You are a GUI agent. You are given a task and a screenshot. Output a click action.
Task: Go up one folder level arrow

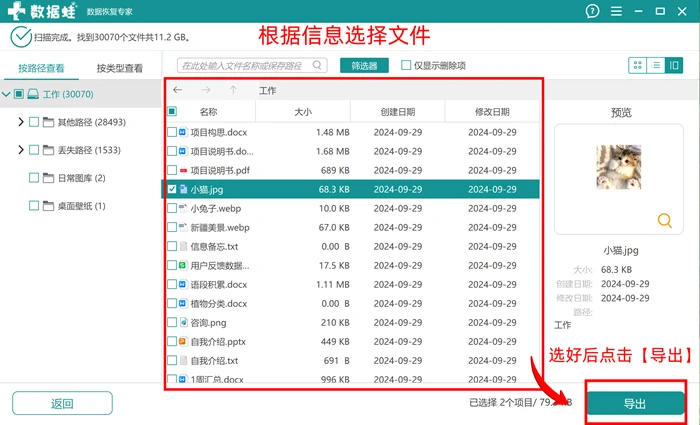coord(233,90)
